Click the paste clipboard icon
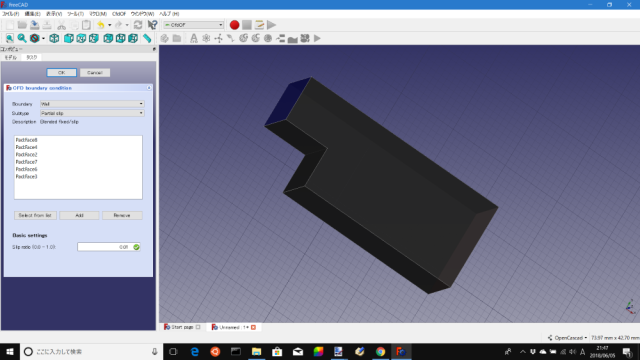This screenshot has width=640, height=360. coord(86,25)
